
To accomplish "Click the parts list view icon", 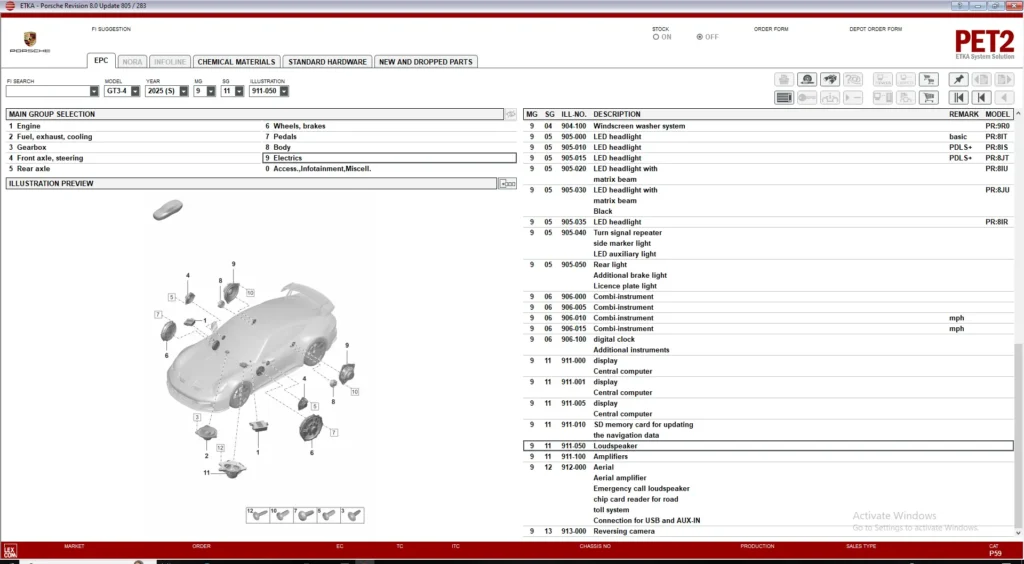I will coord(784,97).
